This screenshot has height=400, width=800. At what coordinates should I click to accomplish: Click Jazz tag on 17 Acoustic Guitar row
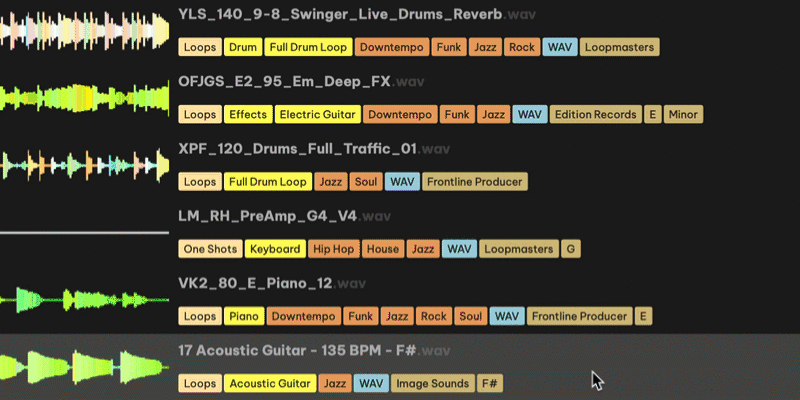(335, 383)
